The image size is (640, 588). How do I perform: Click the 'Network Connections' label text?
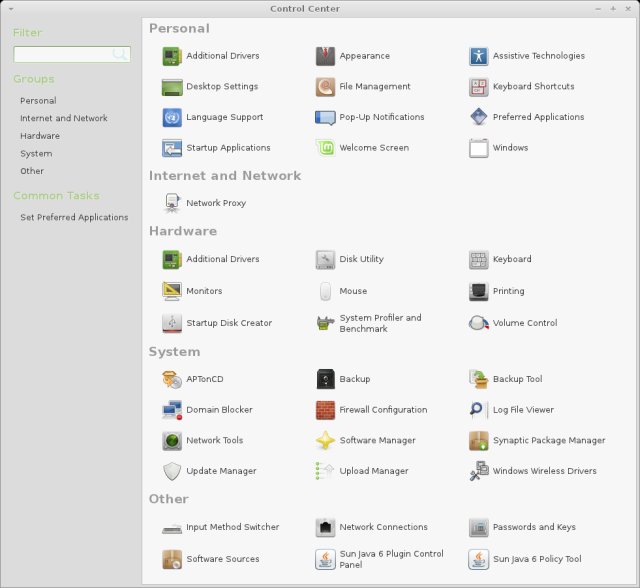(x=384, y=527)
